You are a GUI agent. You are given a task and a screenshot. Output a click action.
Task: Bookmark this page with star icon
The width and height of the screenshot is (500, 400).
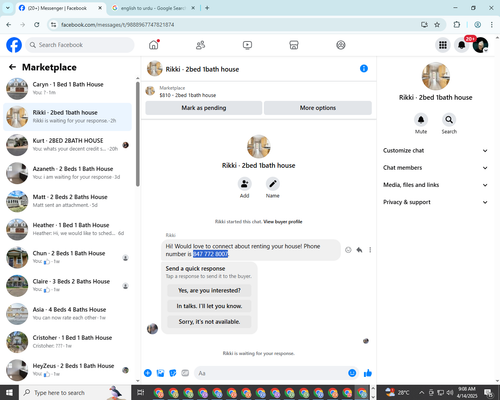tap(437, 25)
